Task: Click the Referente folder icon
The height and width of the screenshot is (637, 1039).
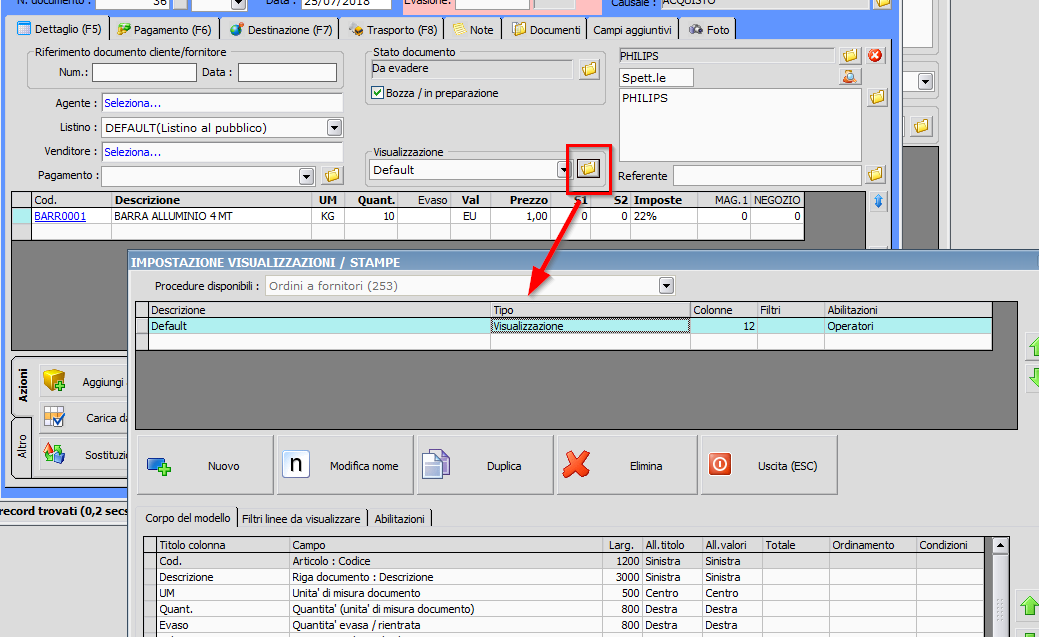Action: pos(876,176)
